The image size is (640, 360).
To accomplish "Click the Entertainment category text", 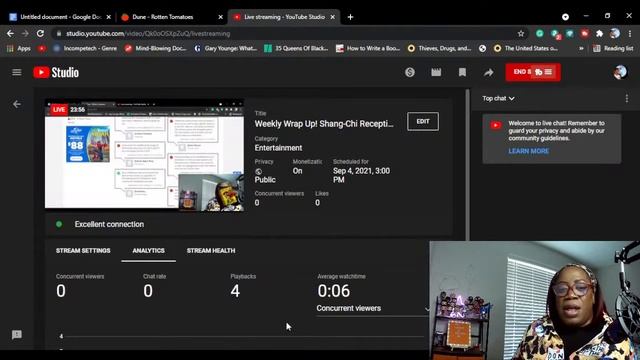I will (278, 148).
